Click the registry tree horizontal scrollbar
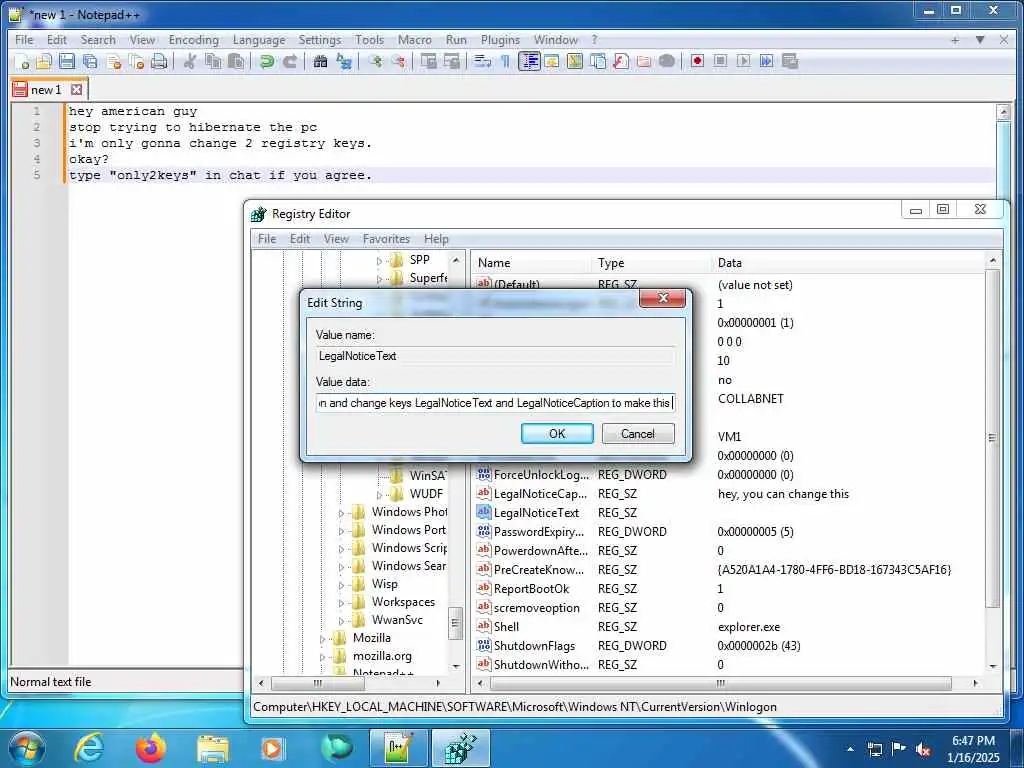 (317, 683)
